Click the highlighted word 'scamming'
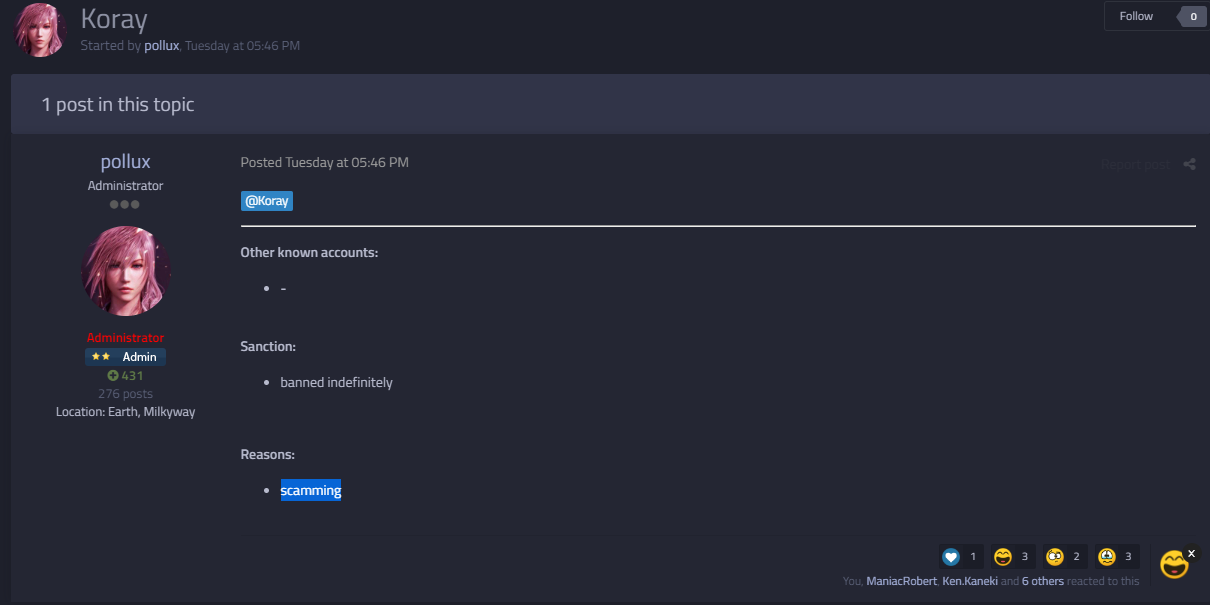The image size is (1210, 605). point(311,490)
